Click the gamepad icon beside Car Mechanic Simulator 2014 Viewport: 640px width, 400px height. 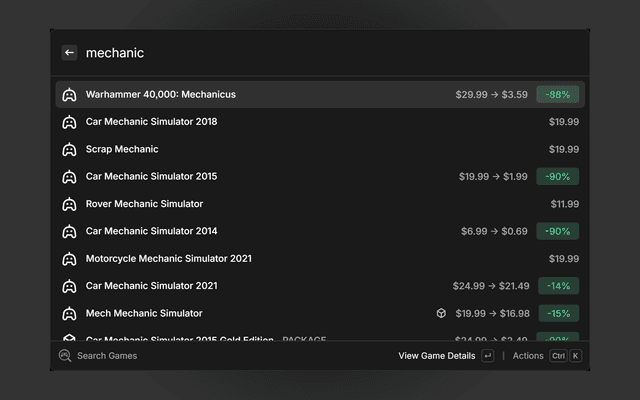coord(69,231)
